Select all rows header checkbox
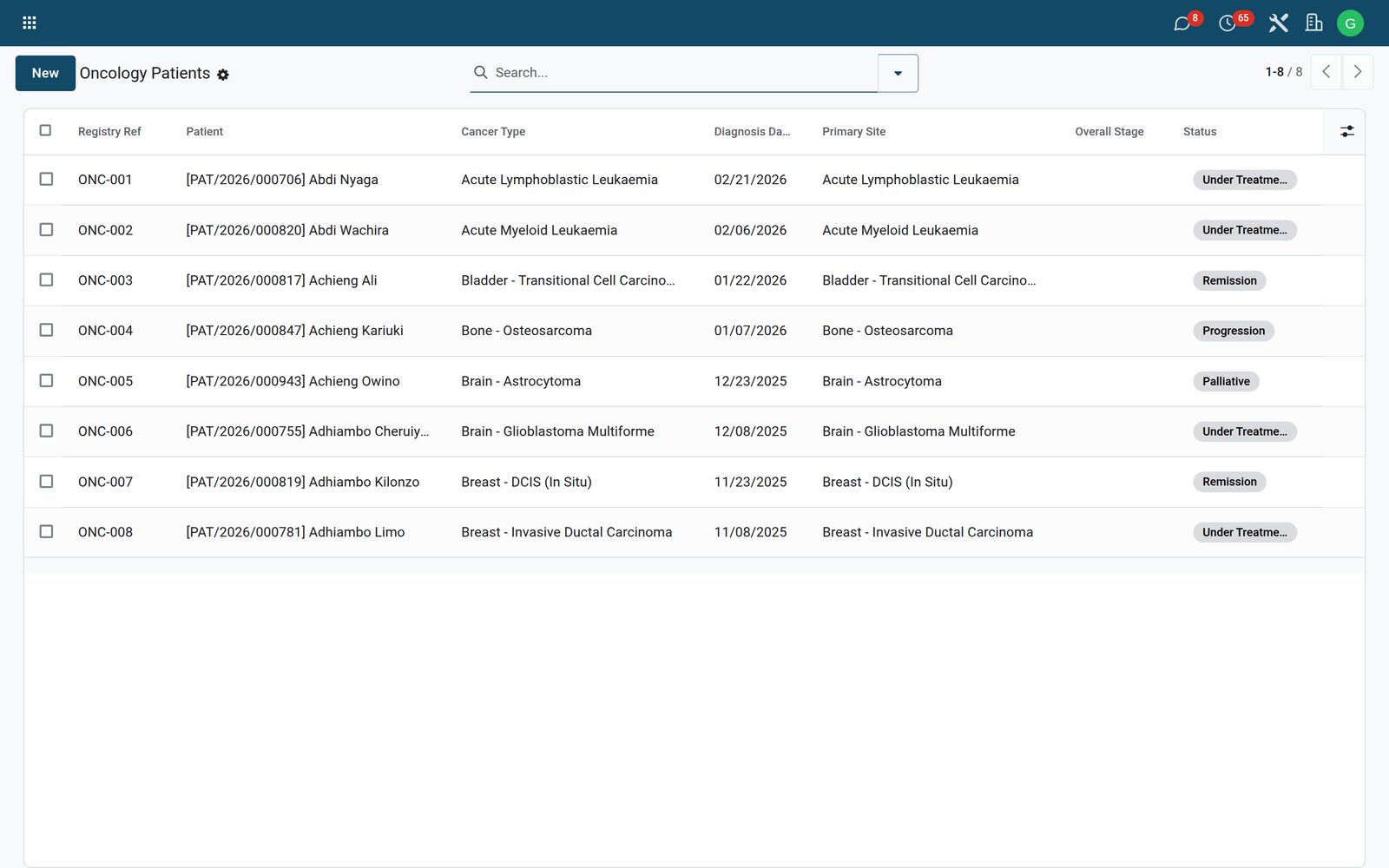The width and height of the screenshot is (1389, 868). [46, 130]
